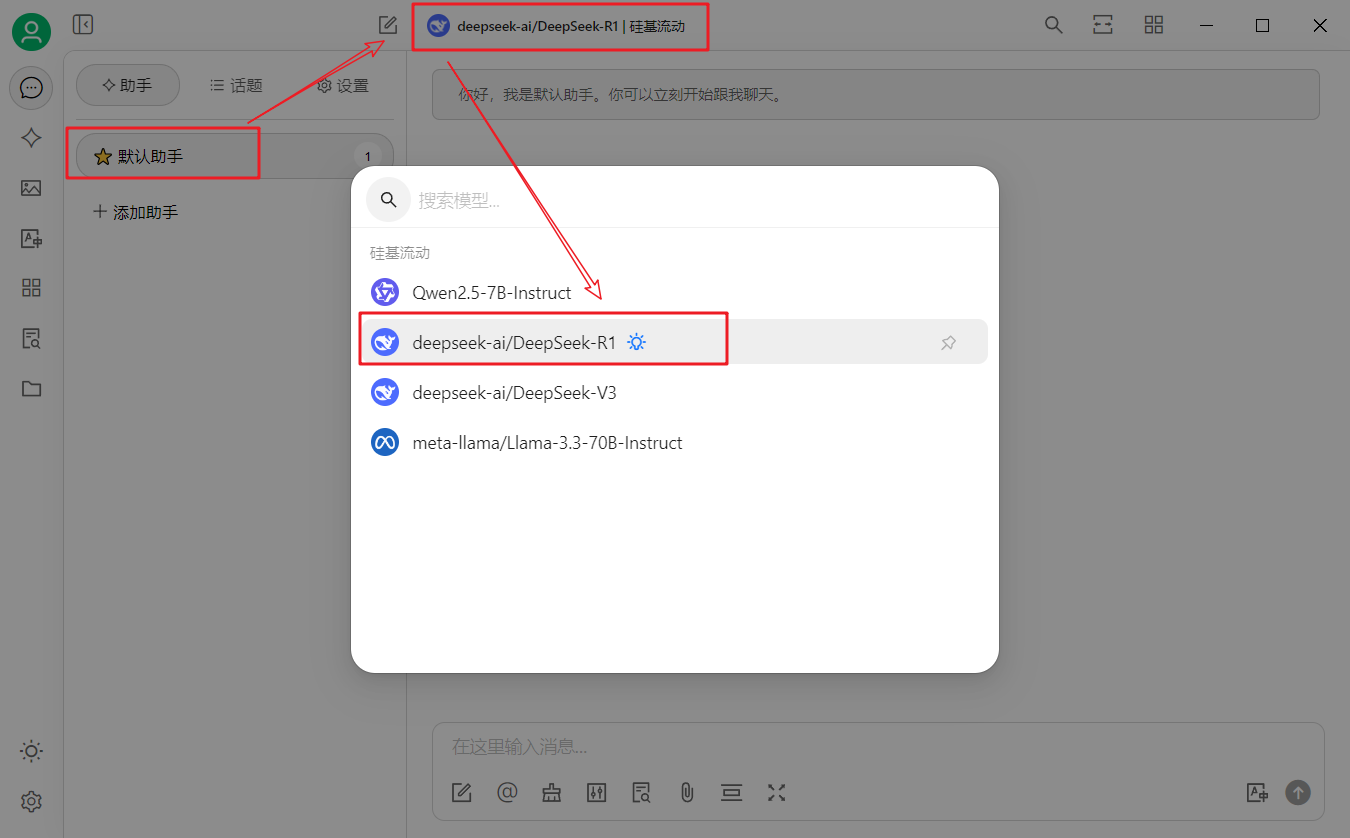Open the agents sparkle icon in sidebar
Viewport: 1350px width, 838px height.
(31, 138)
